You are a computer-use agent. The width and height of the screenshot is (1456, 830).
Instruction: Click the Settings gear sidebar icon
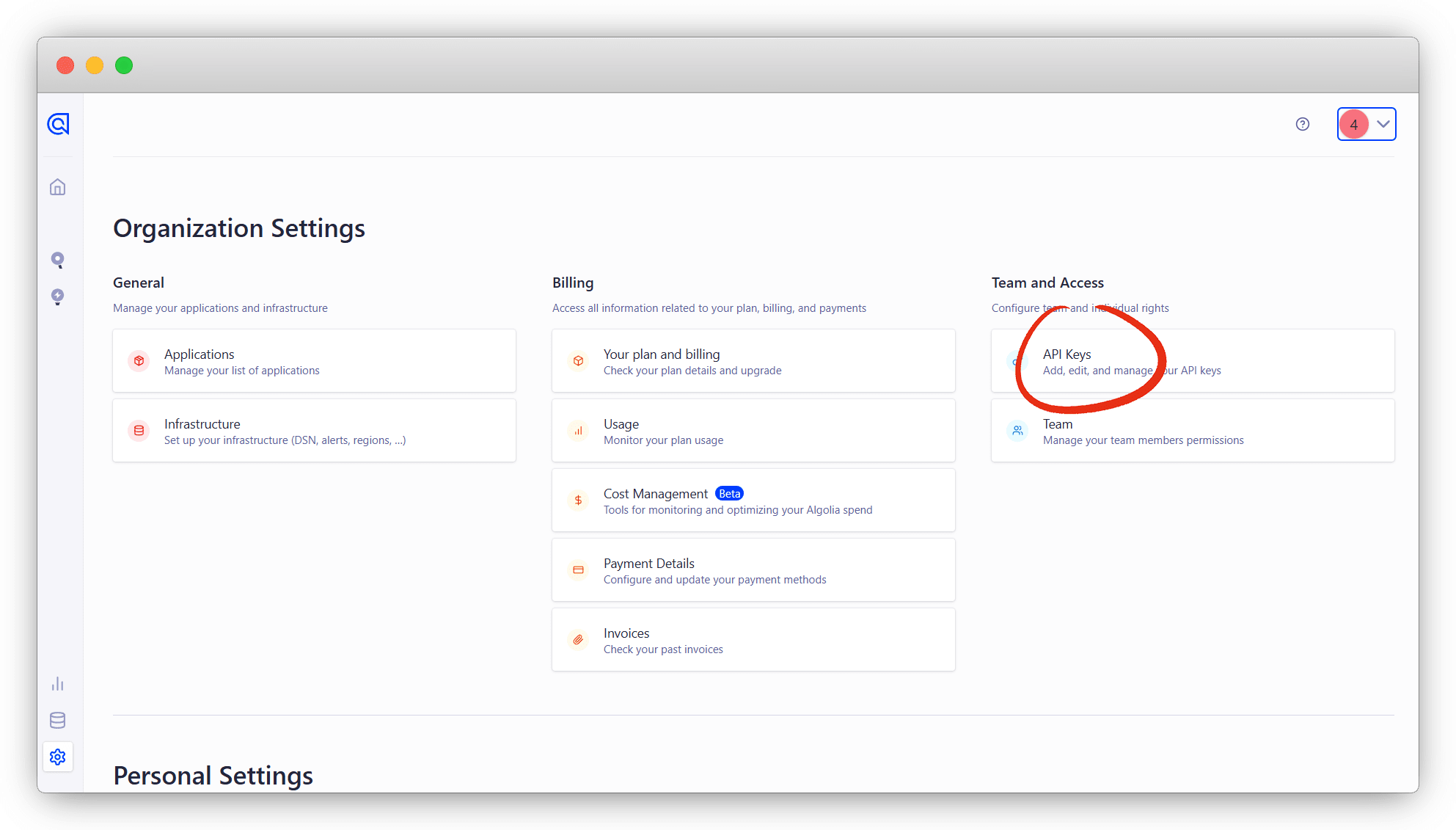58,757
